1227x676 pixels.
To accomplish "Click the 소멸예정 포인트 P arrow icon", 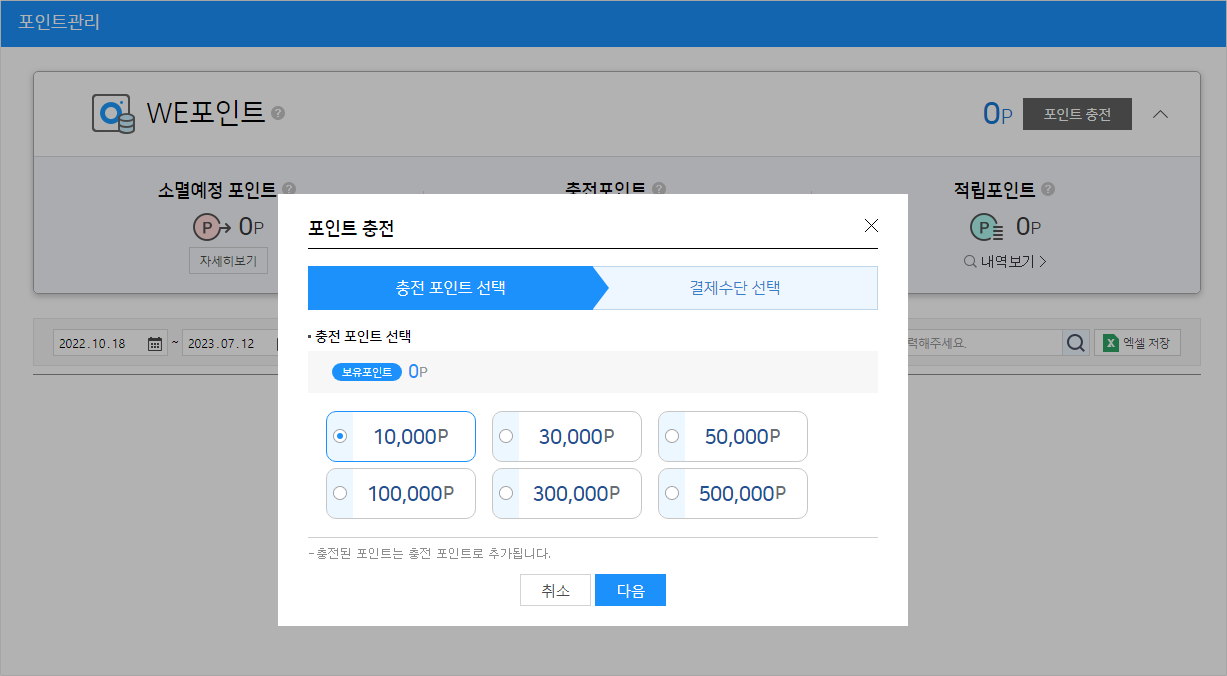I will point(211,228).
